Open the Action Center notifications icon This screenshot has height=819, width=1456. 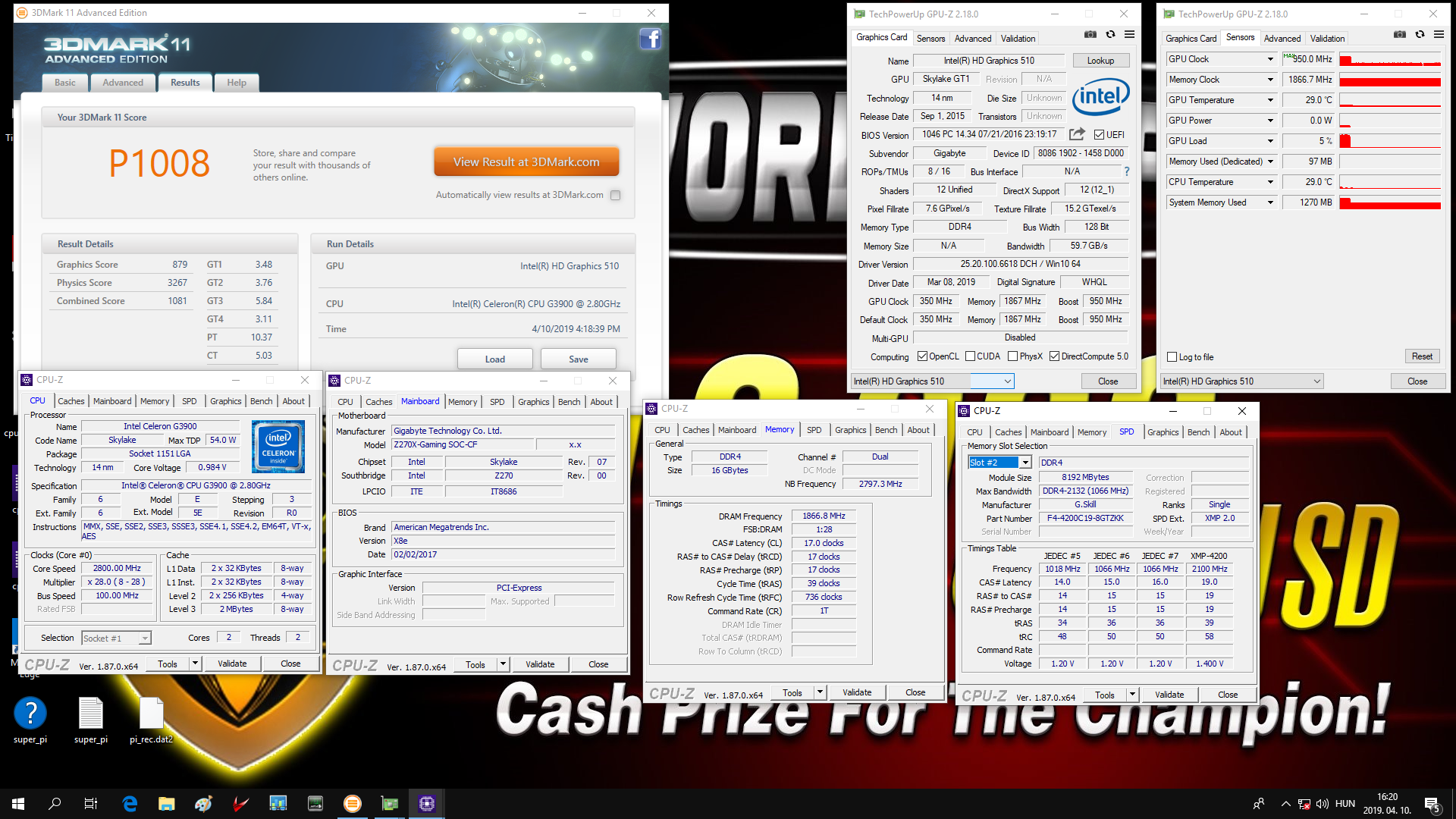tap(1432, 804)
